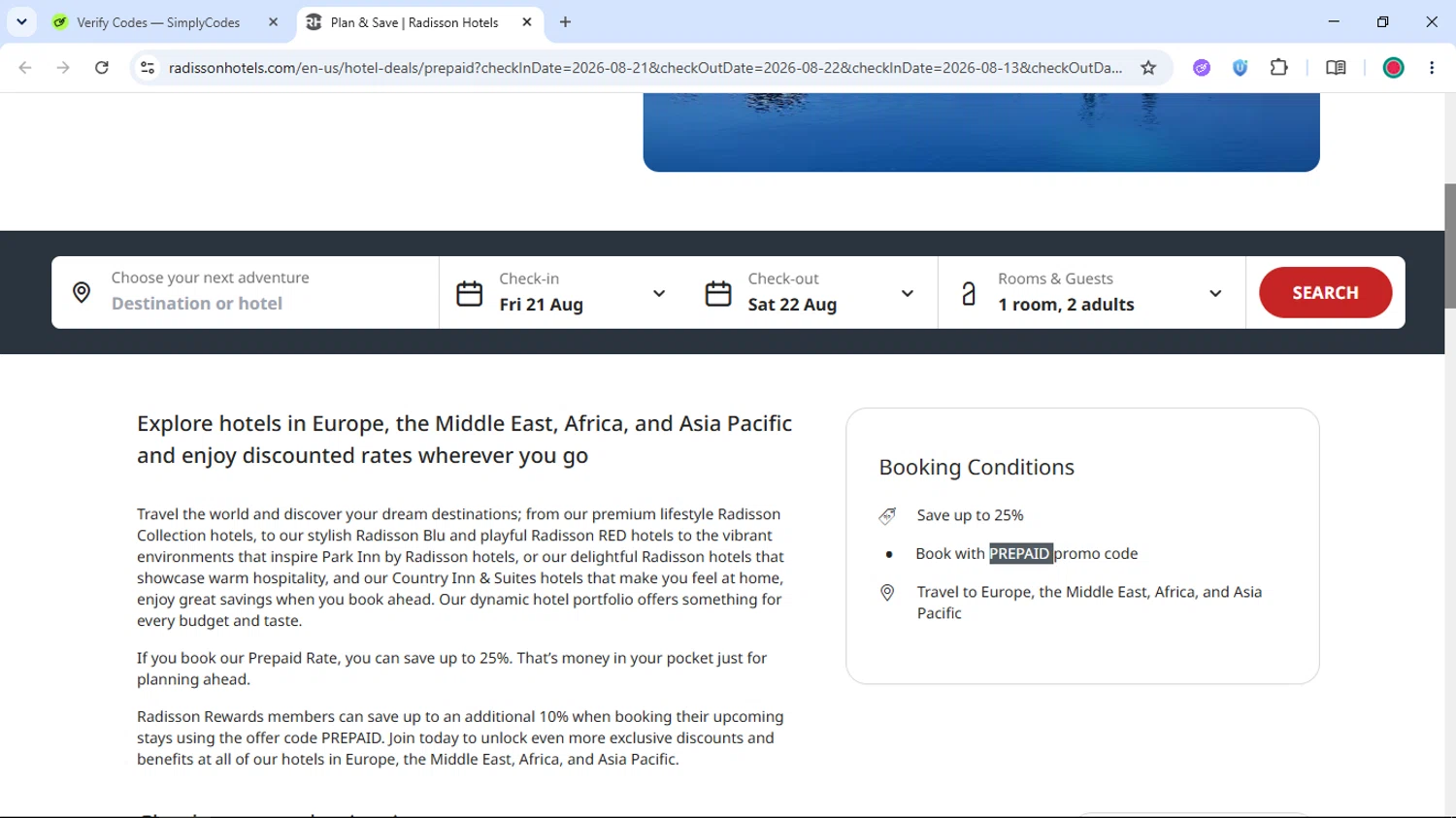Screen dimensions: 1456x818
Task: Expand the Check-in date dropdown chevron
Action: pyautogui.click(x=659, y=293)
